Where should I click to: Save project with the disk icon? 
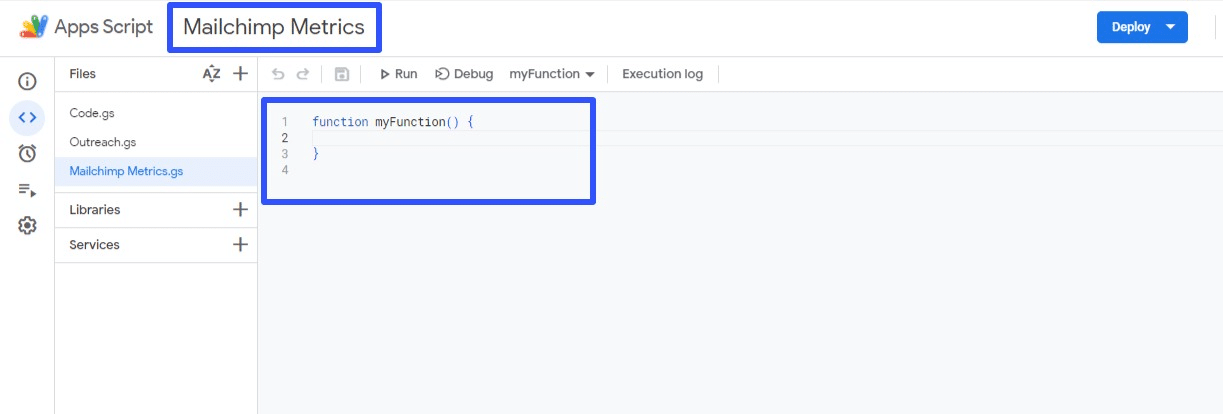341,74
